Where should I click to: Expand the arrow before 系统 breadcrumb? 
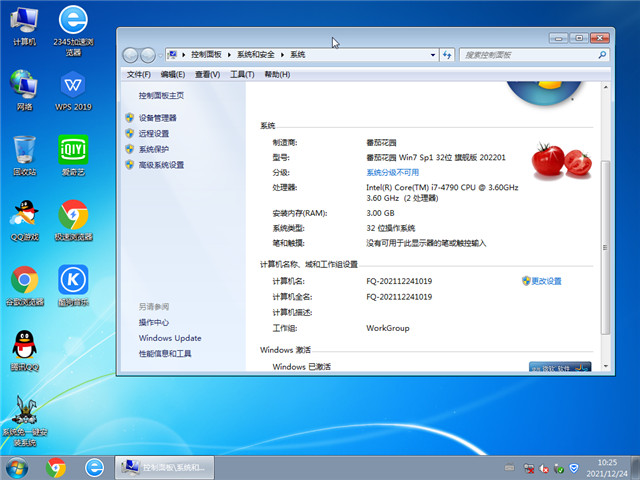pos(282,55)
